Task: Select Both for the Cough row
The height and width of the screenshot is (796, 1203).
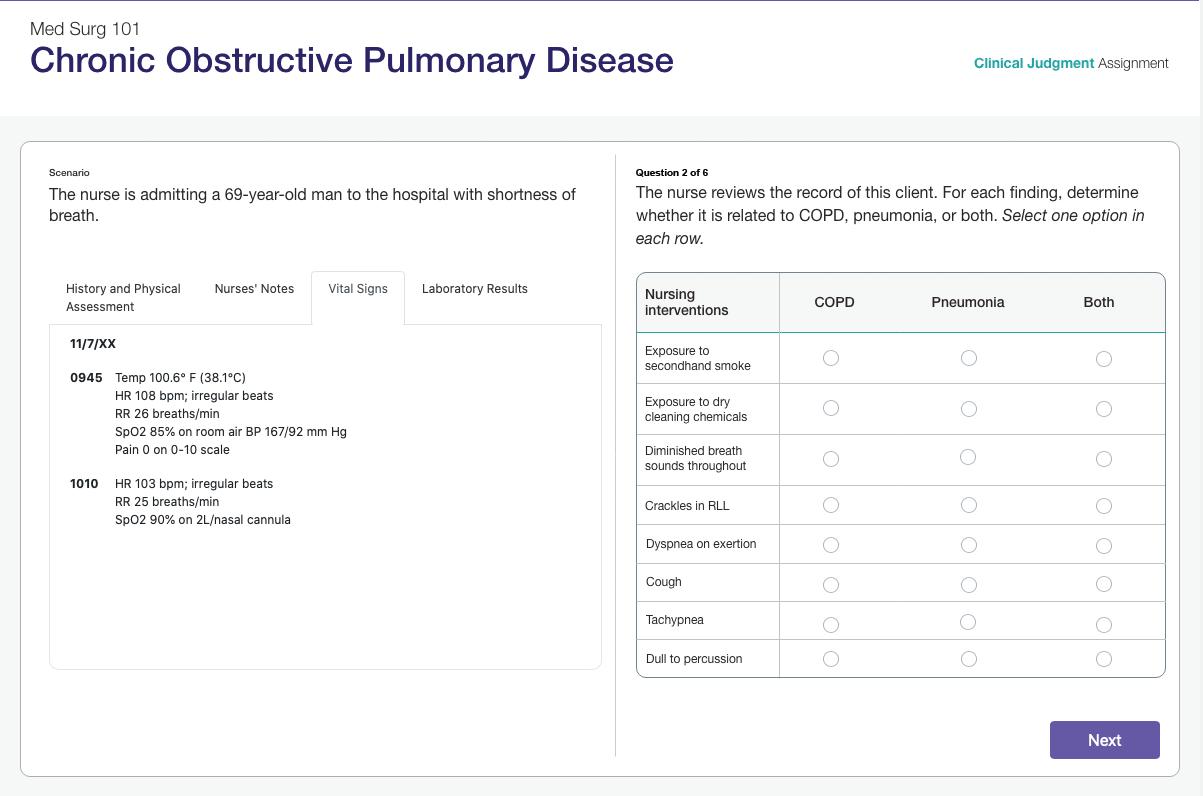Action: click(x=1104, y=584)
